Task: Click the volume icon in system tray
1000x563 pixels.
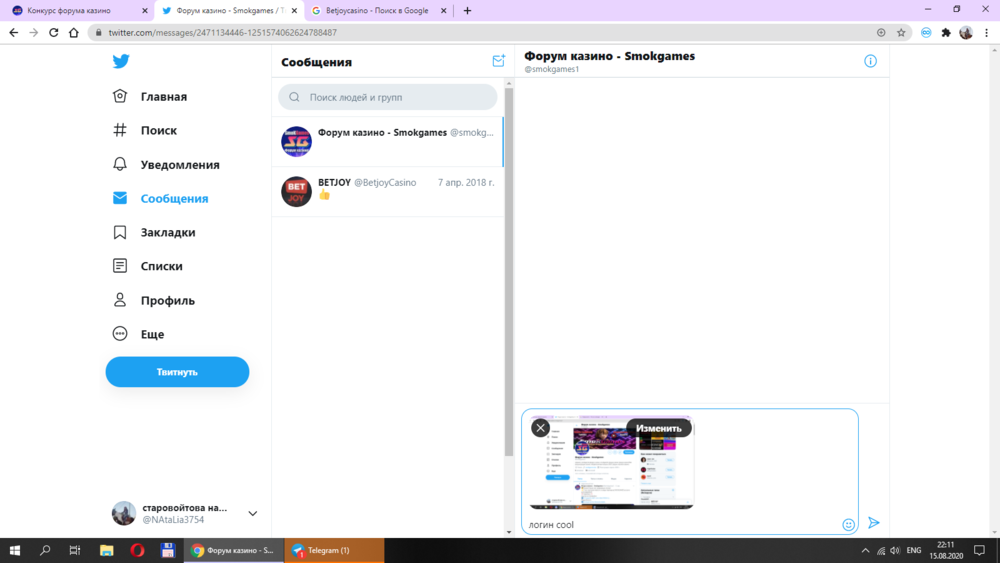Action: click(x=895, y=550)
